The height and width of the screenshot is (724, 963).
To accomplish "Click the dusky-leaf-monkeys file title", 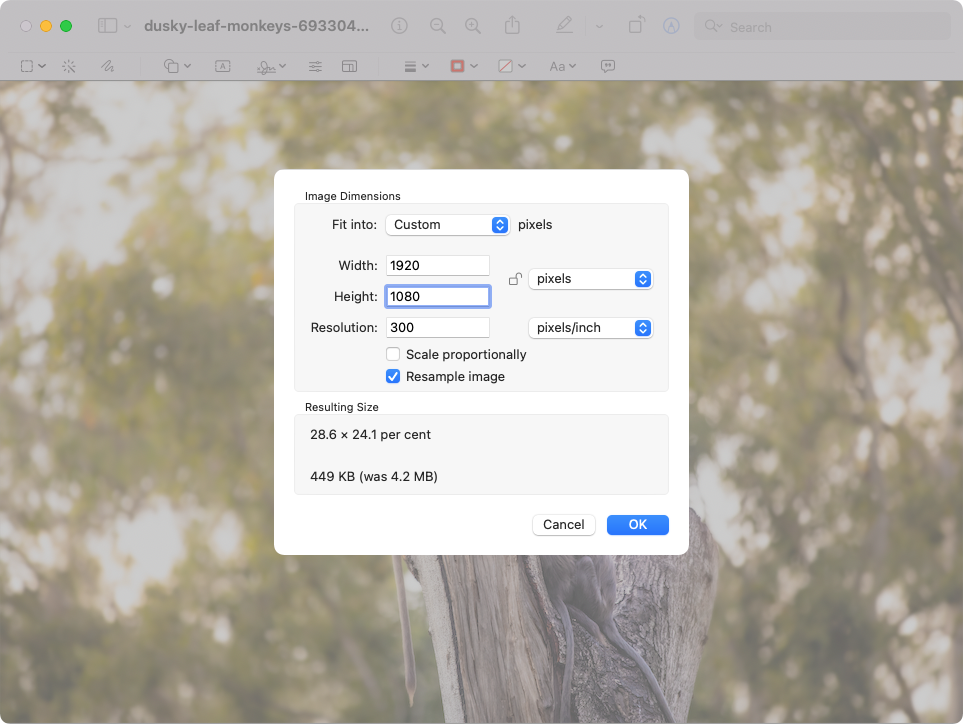I will point(257,26).
